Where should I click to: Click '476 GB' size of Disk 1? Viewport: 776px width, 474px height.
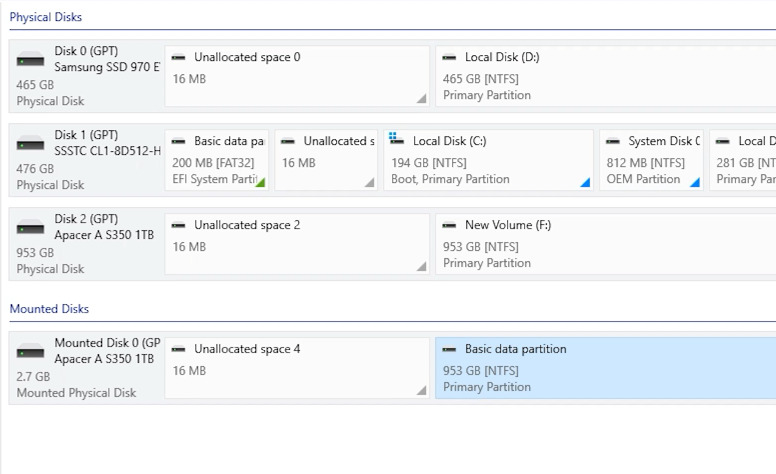(x=35, y=169)
